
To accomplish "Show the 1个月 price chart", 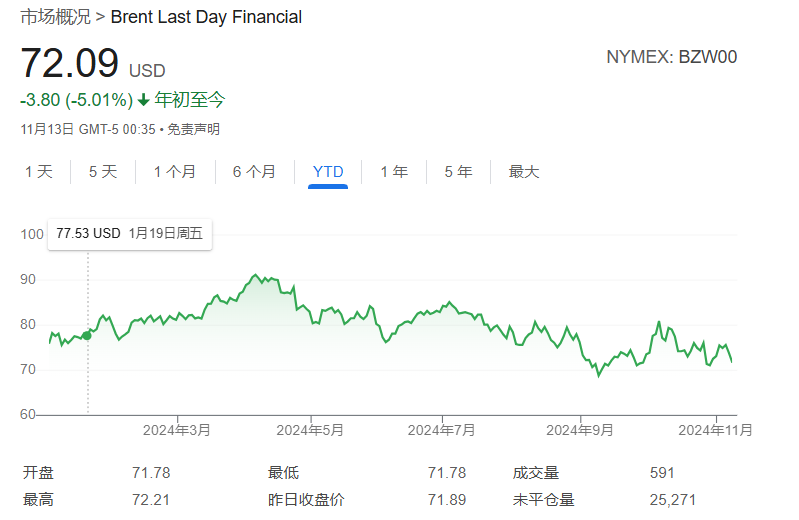I will click(175, 172).
